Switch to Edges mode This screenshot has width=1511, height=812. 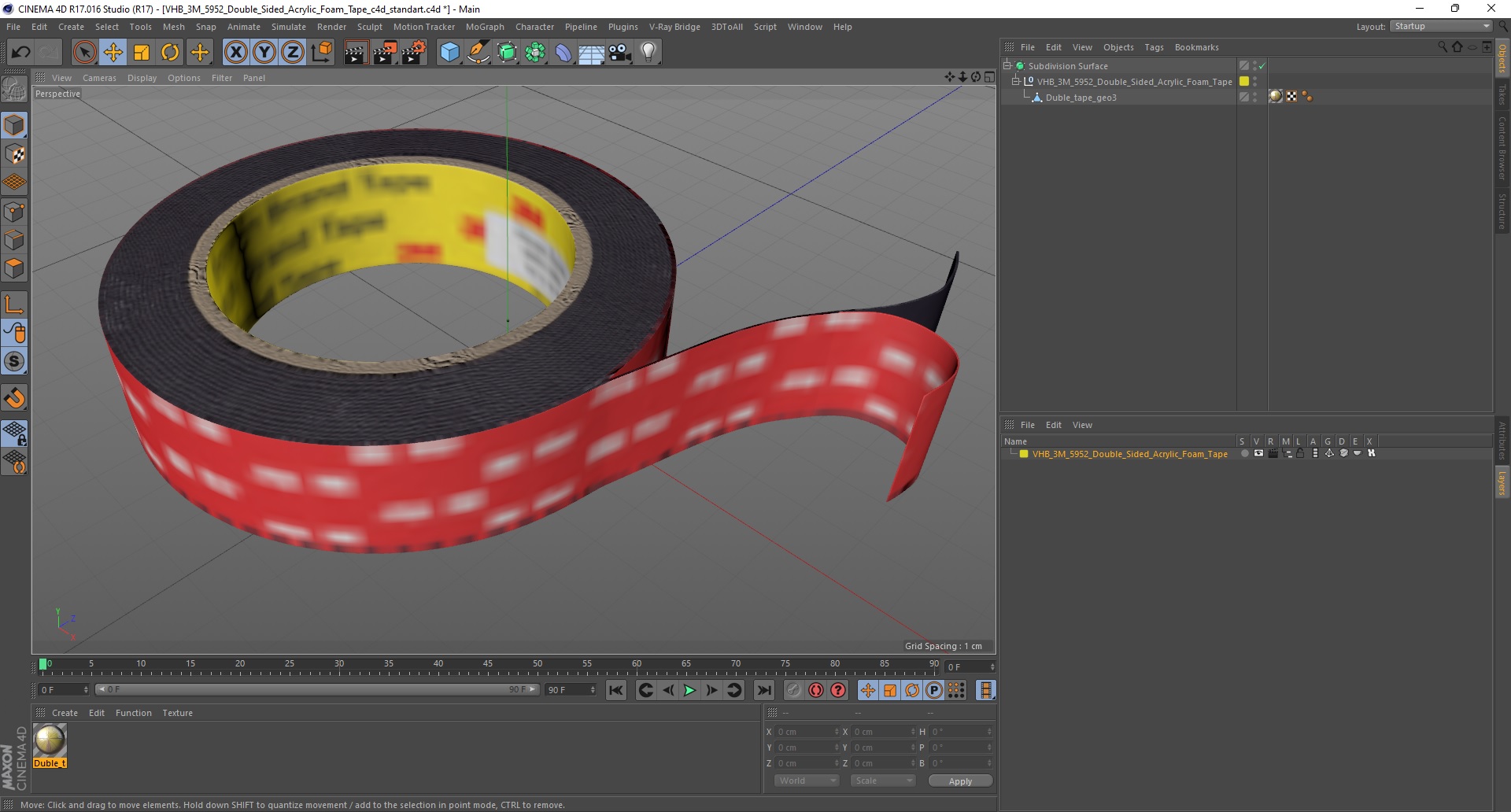pyautogui.click(x=14, y=240)
